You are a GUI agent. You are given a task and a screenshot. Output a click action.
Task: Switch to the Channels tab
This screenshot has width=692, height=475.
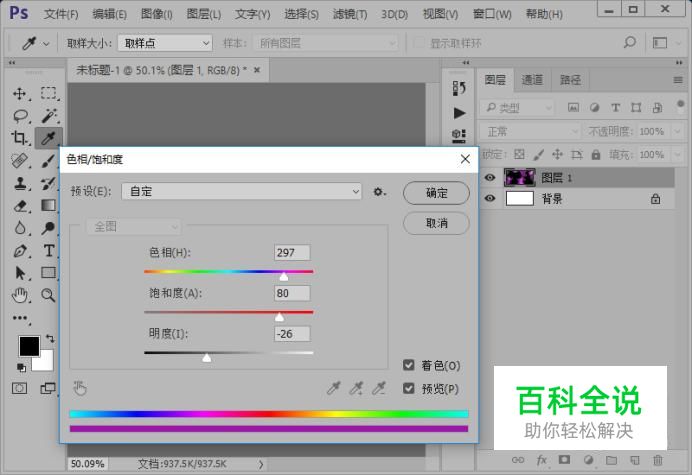tap(532, 80)
